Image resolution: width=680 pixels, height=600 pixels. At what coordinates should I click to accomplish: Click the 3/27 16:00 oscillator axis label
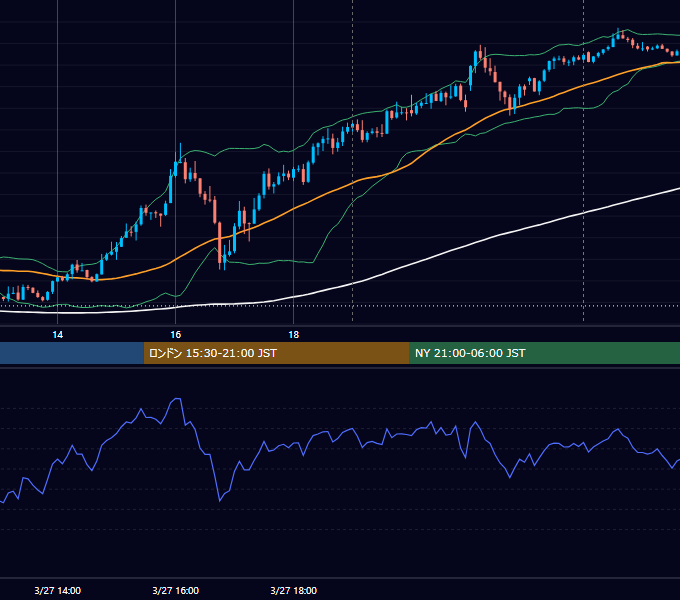176,590
